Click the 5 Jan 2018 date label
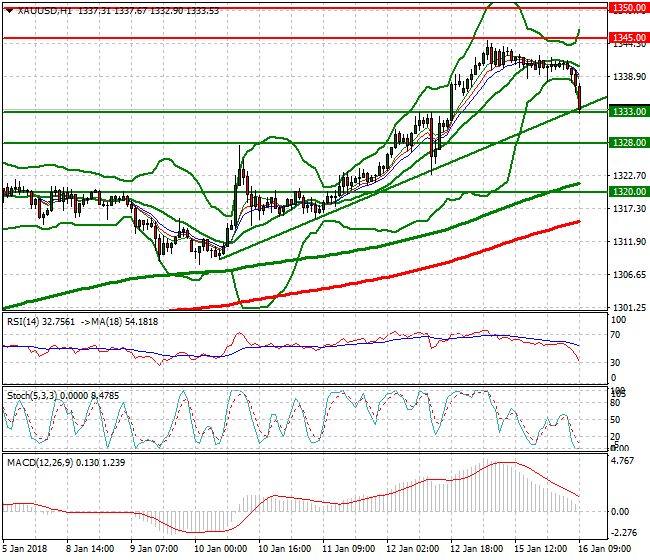This screenshot has height=560, width=650. pyautogui.click(x=25, y=549)
